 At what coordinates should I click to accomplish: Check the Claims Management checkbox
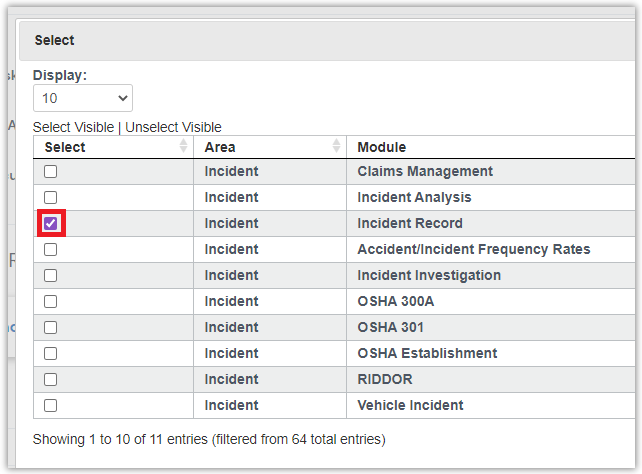[x=51, y=172]
